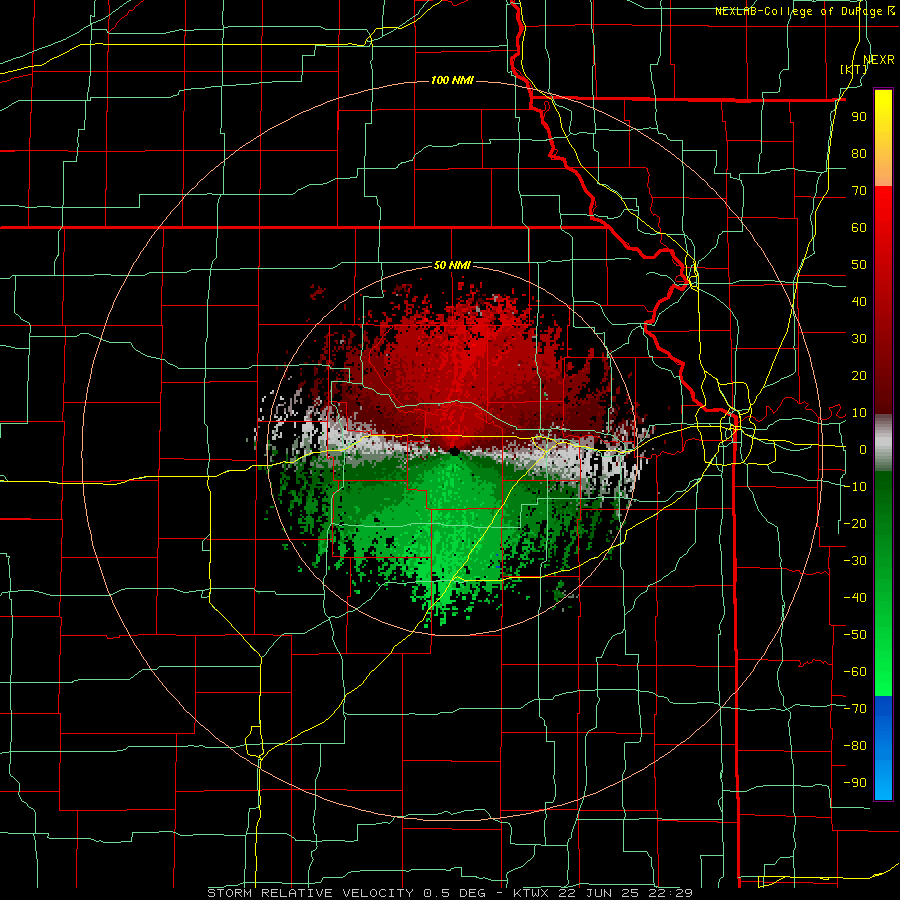Image resolution: width=900 pixels, height=900 pixels.
Task: Click the 40 value on the velocity scale
Action: [859, 301]
